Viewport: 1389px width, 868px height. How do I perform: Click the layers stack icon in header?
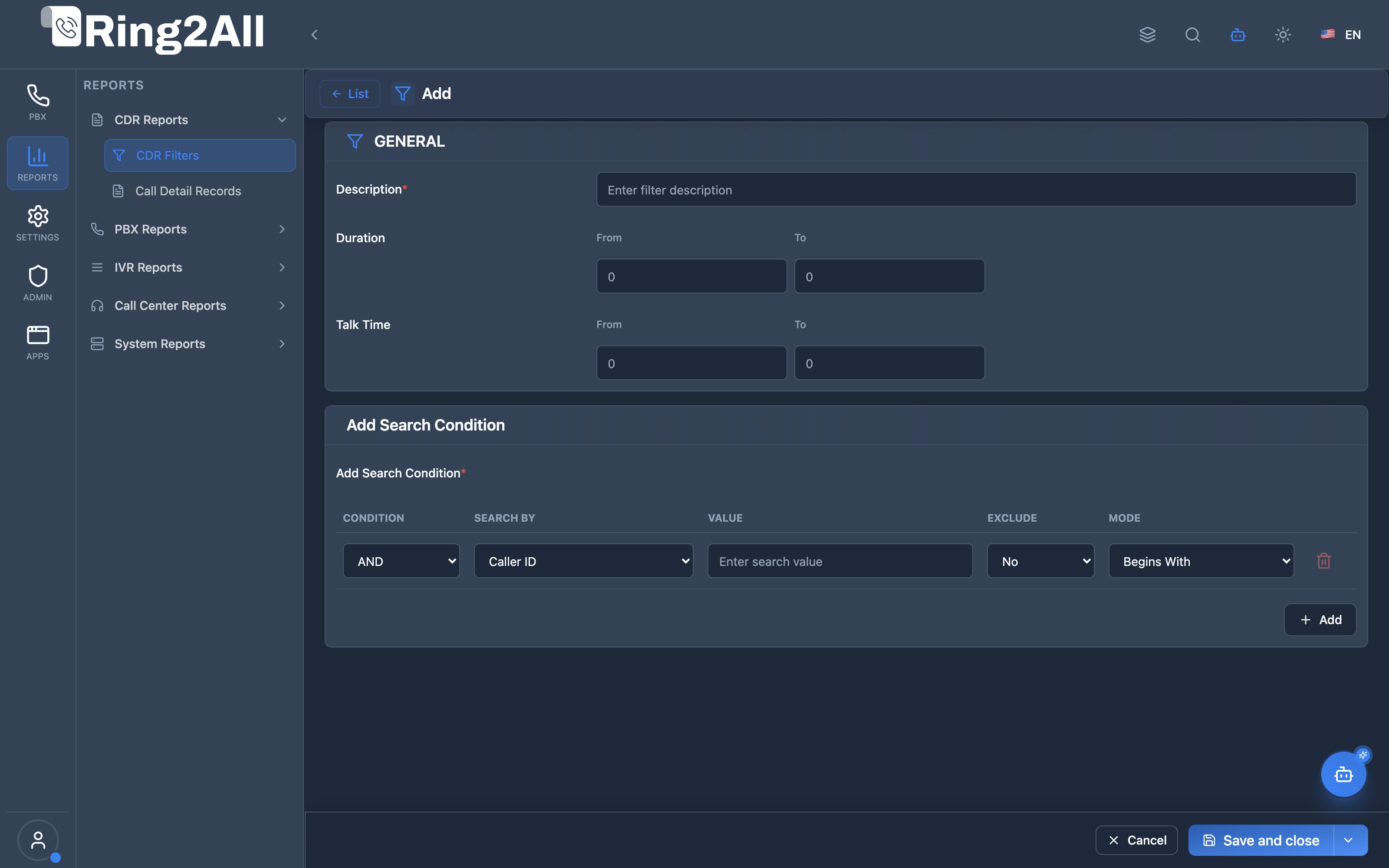pyautogui.click(x=1147, y=34)
